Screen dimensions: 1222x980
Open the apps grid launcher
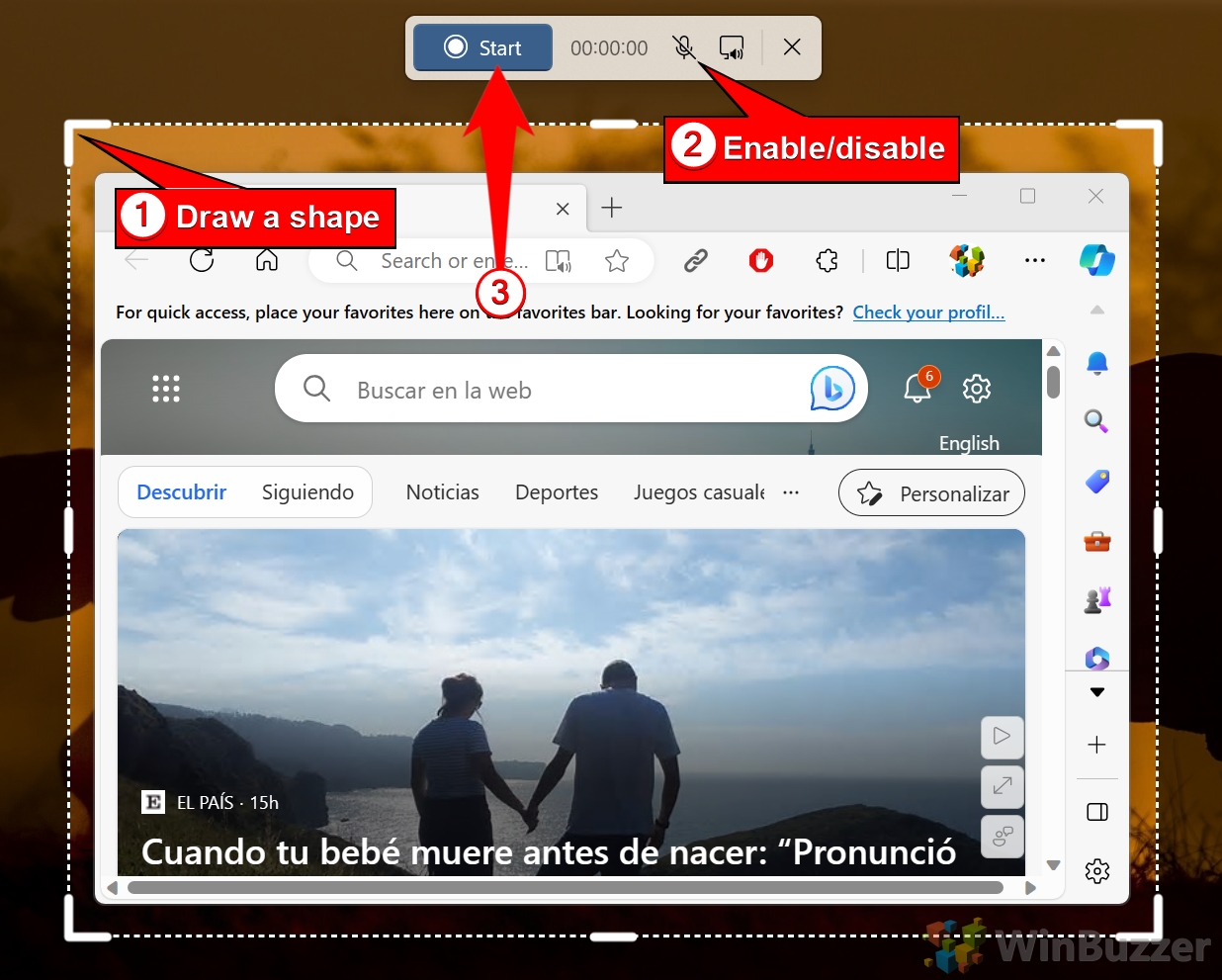166,389
